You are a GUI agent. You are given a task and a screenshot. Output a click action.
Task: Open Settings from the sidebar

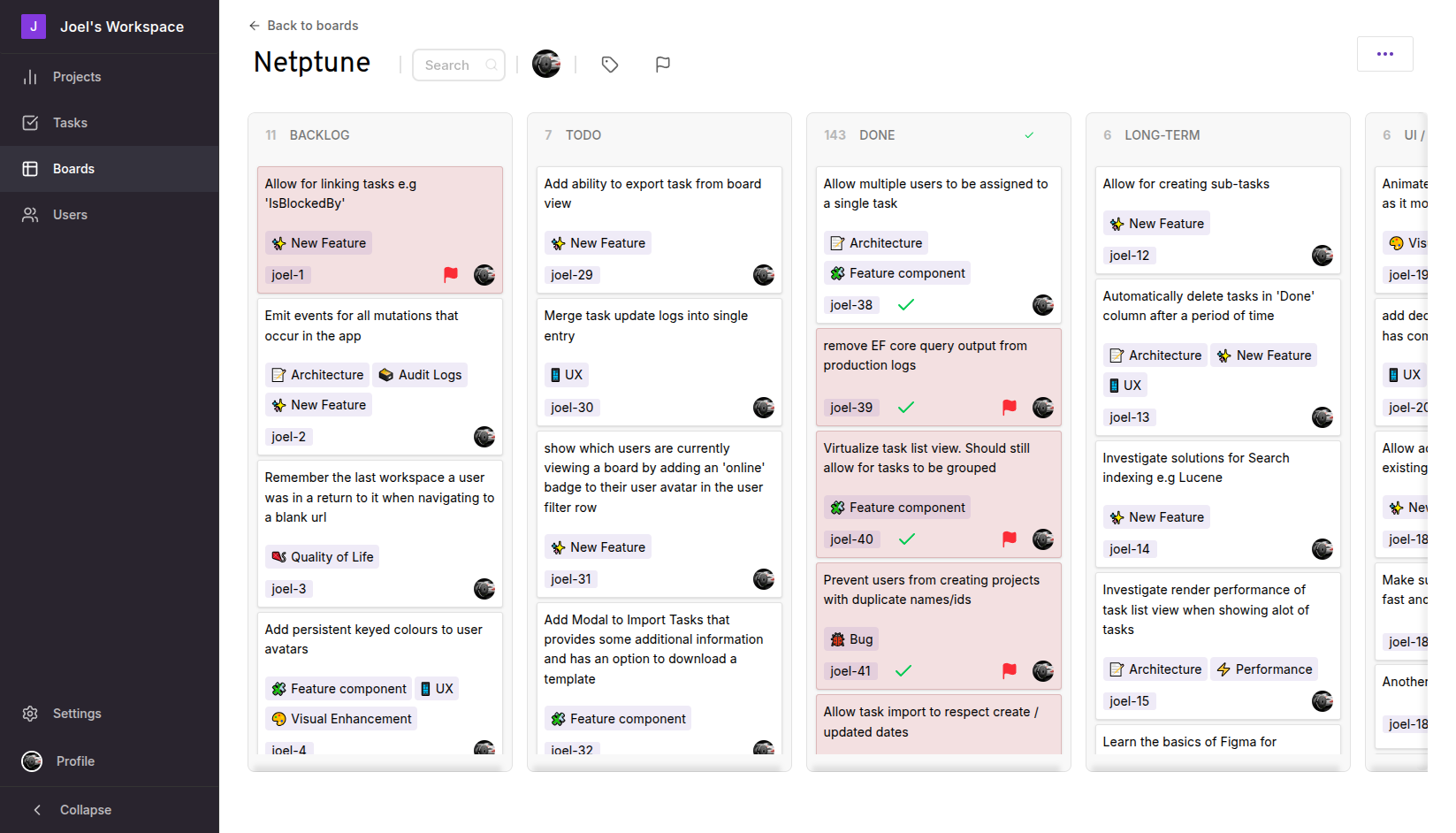click(76, 714)
